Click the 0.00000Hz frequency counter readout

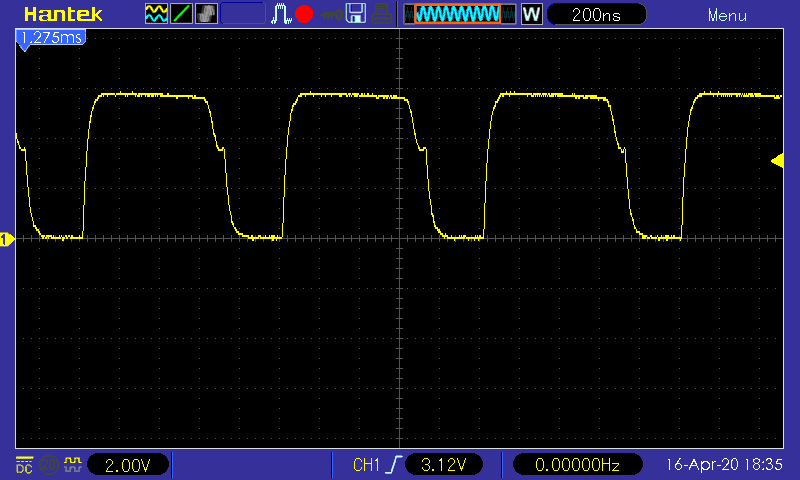pos(577,465)
